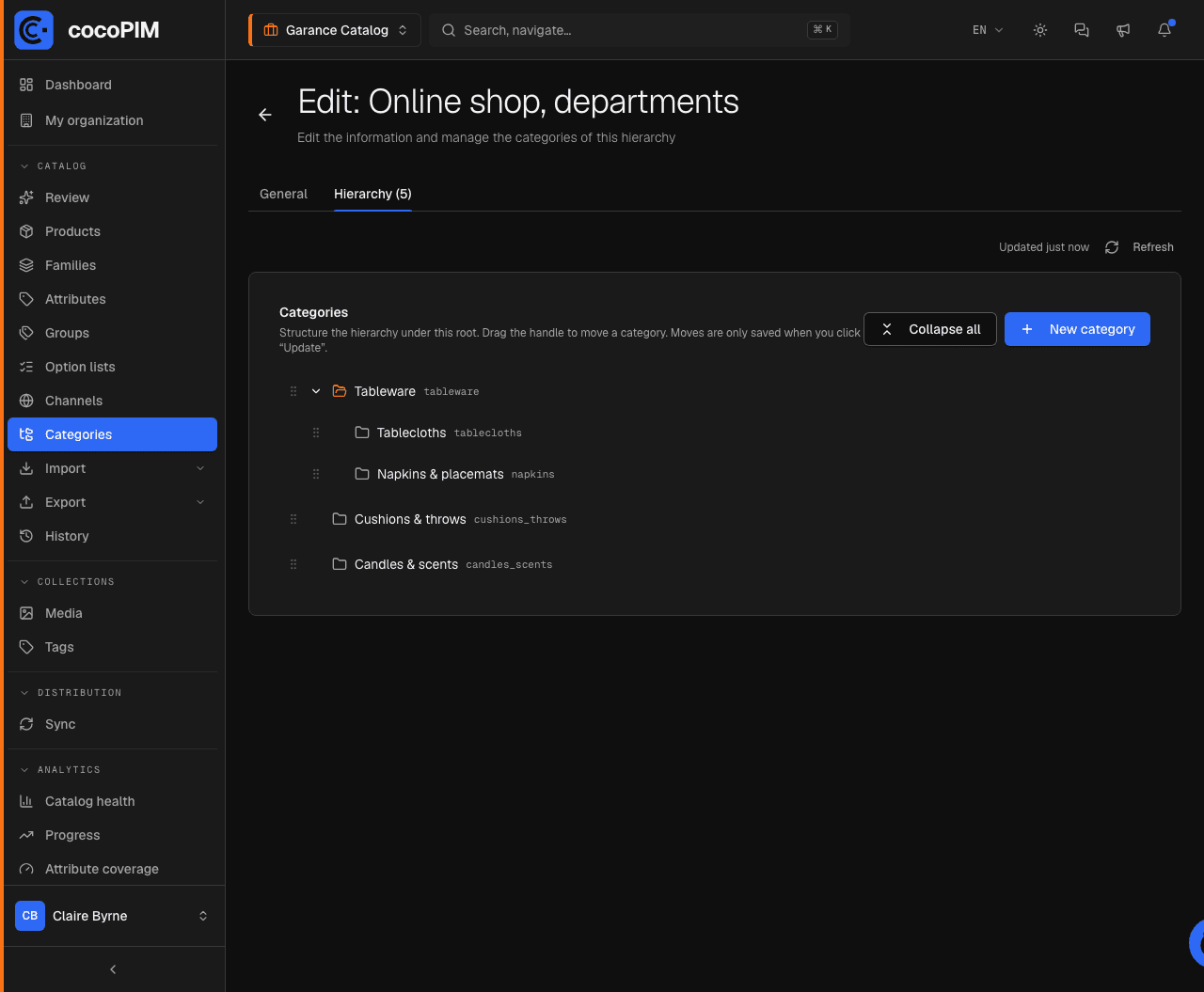Viewport: 1204px width, 992px height.
Task: Click the cocoPIM logo icon
Action: [x=34, y=30]
